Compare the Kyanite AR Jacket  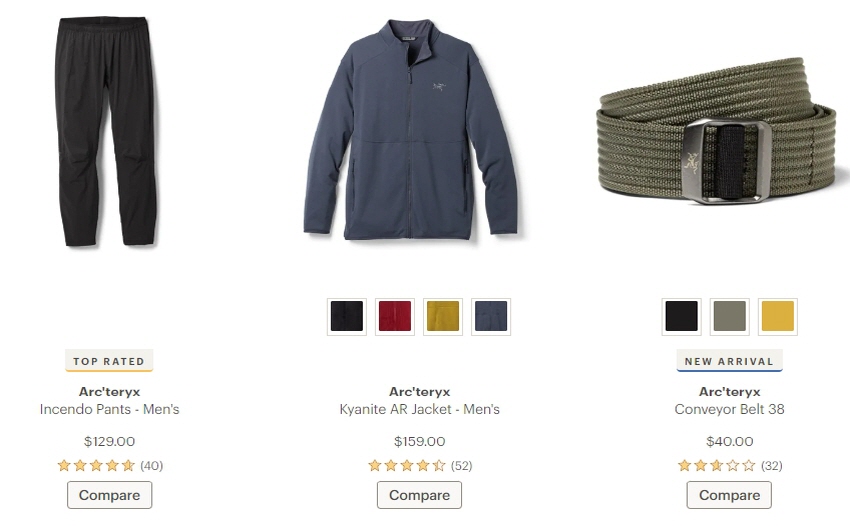click(x=420, y=495)
